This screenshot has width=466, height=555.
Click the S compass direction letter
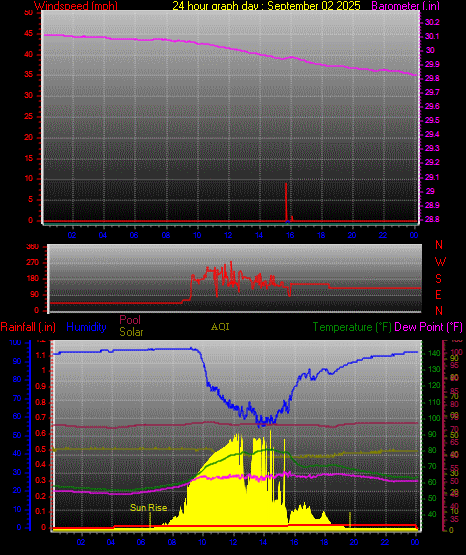(438, 279)
